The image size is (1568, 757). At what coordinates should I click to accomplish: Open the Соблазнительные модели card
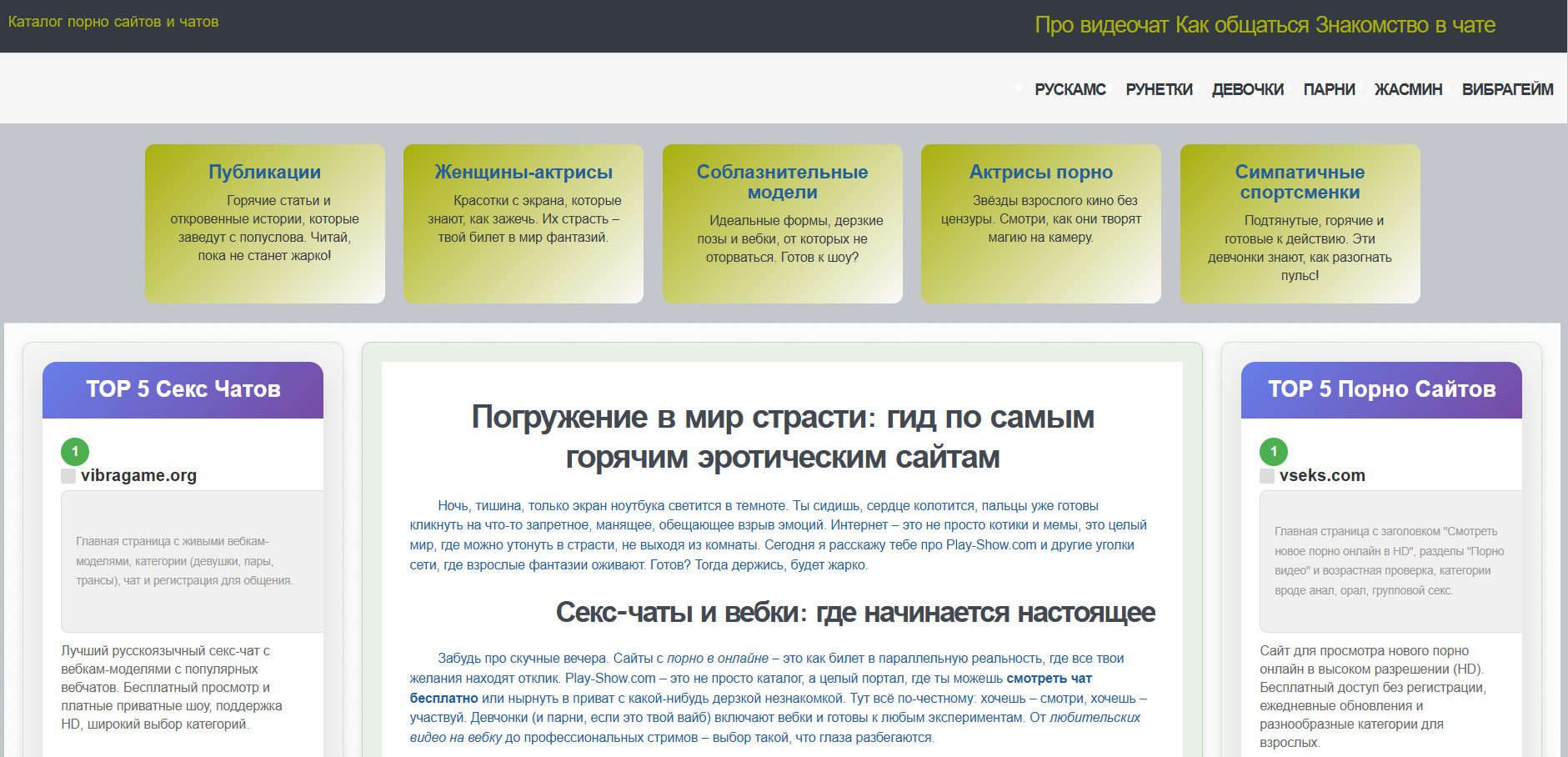[783, 223]
